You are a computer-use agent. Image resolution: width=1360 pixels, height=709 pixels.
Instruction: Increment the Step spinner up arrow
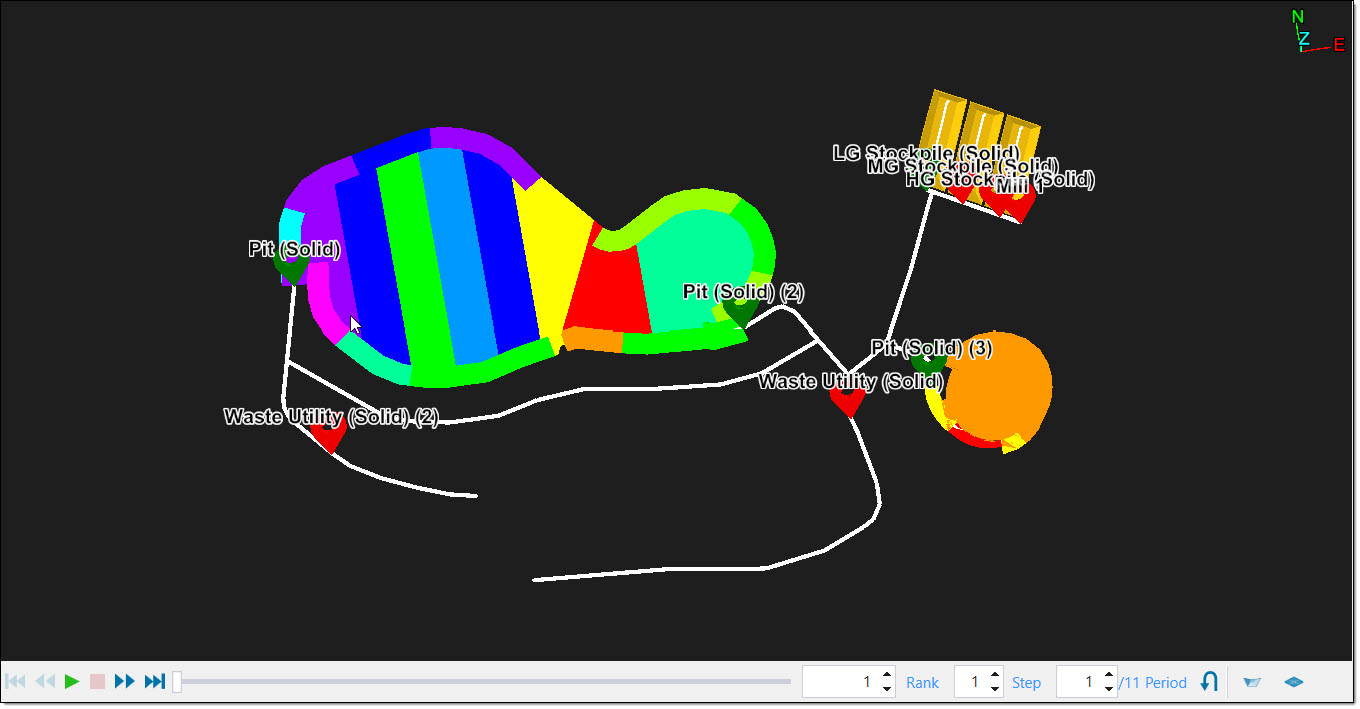pos(995,675)
